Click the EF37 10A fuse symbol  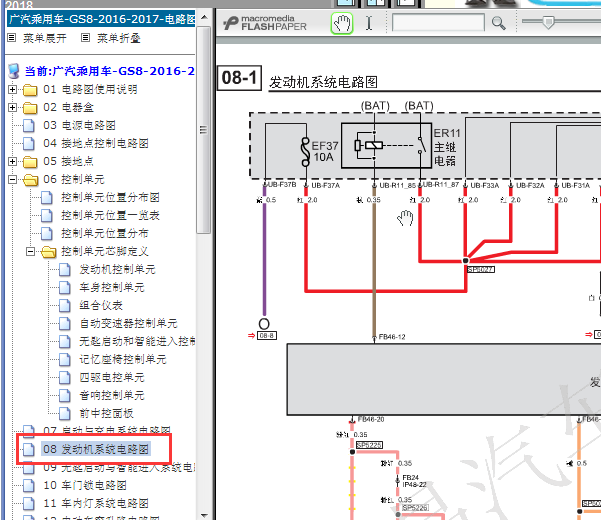(x=305, y=152)
